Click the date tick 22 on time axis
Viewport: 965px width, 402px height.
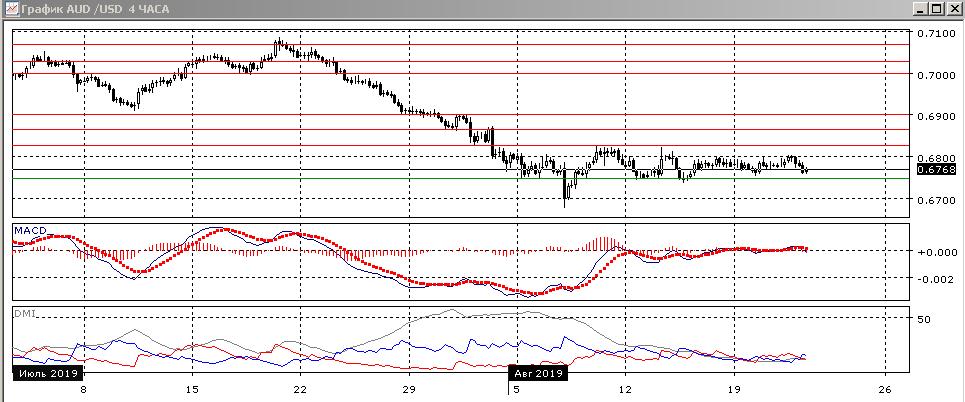(300, 389)
